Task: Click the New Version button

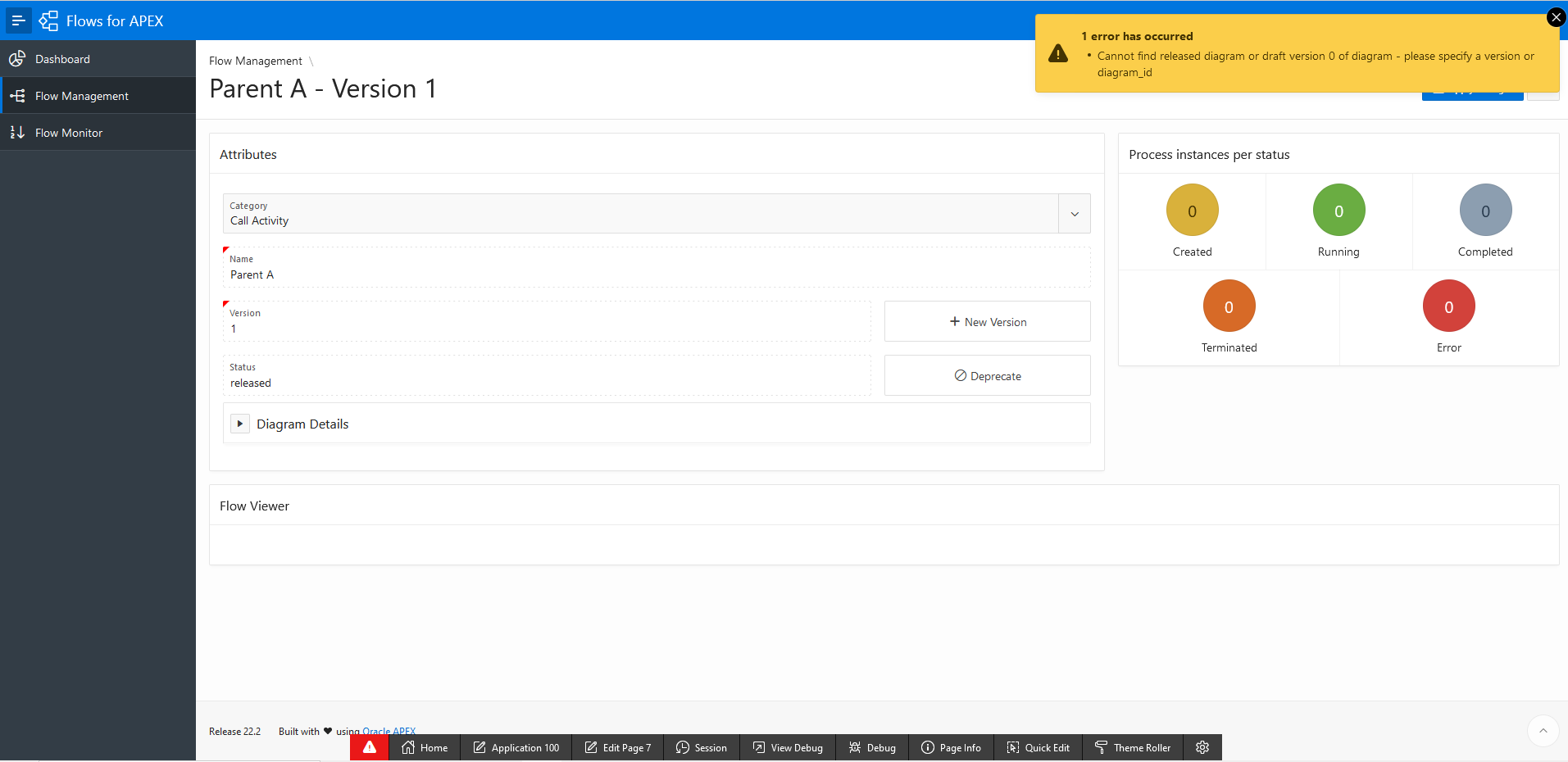Action: click(x=986, y=321)
